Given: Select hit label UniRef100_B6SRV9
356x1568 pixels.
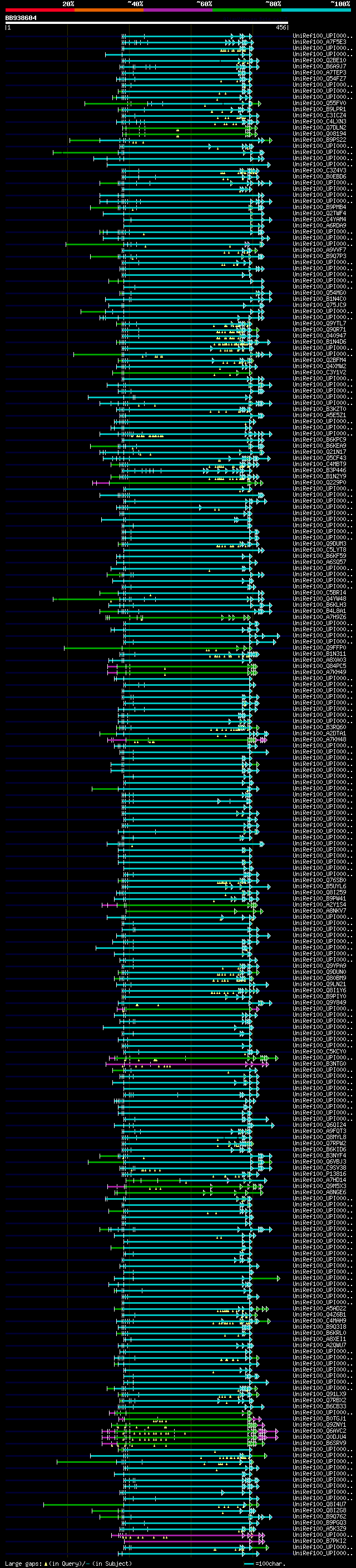Looking at the screenshot, I should point(319,1443).
